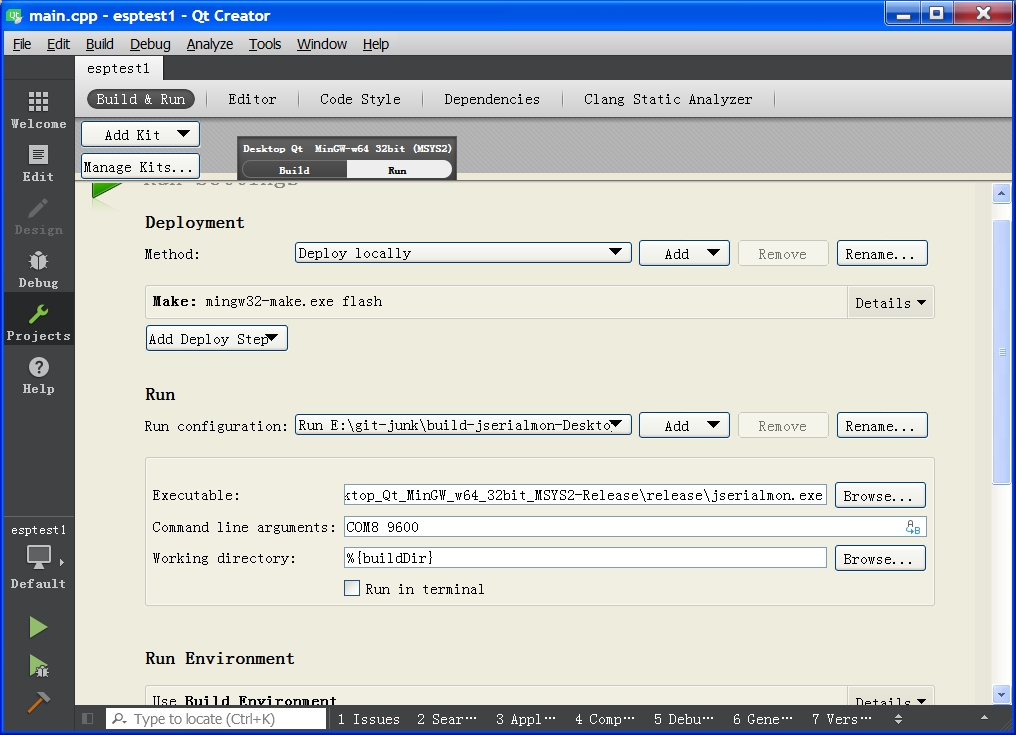Viewport: 1016px width, 735px height.
Task: Click the output panes up-down arrows
Action: point(898,719)
